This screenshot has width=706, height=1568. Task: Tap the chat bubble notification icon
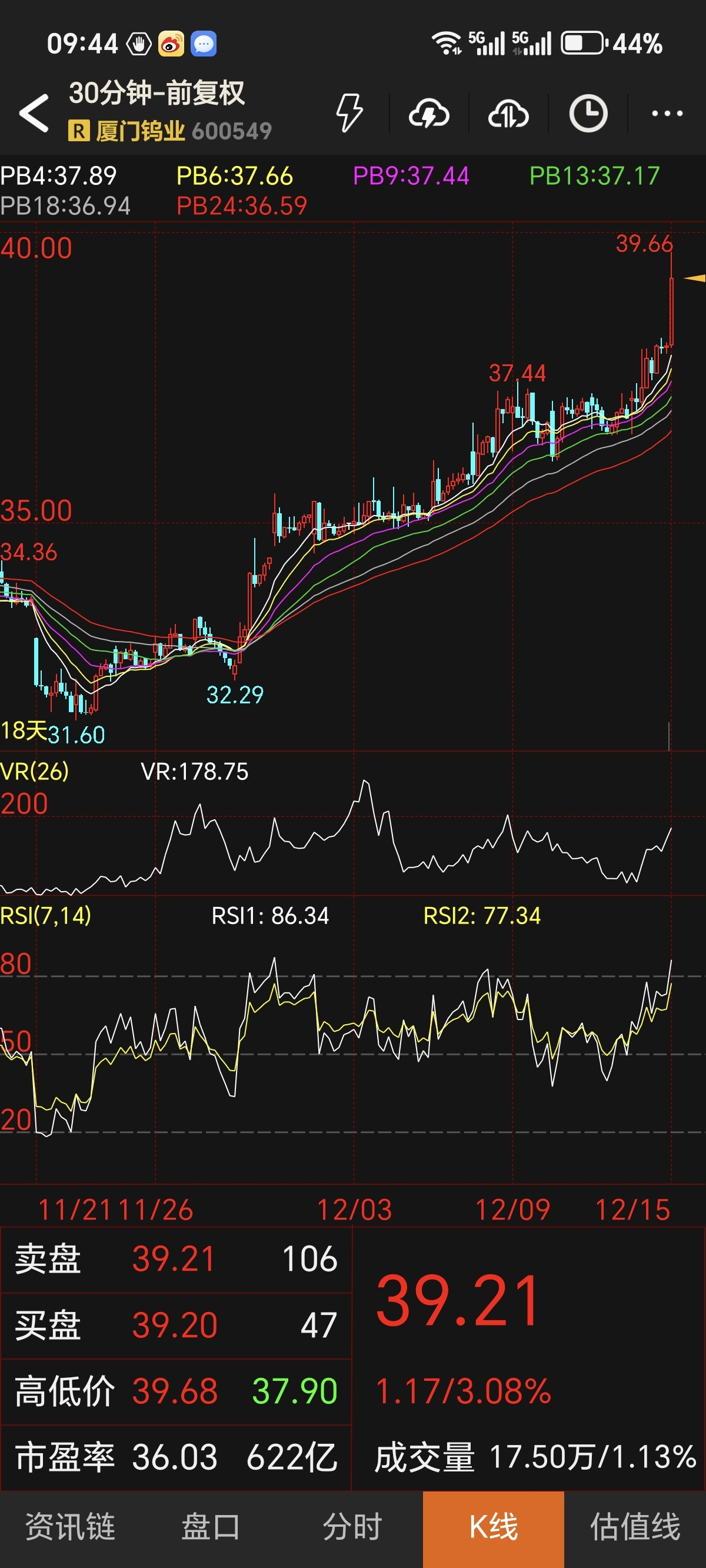(204, 44)
